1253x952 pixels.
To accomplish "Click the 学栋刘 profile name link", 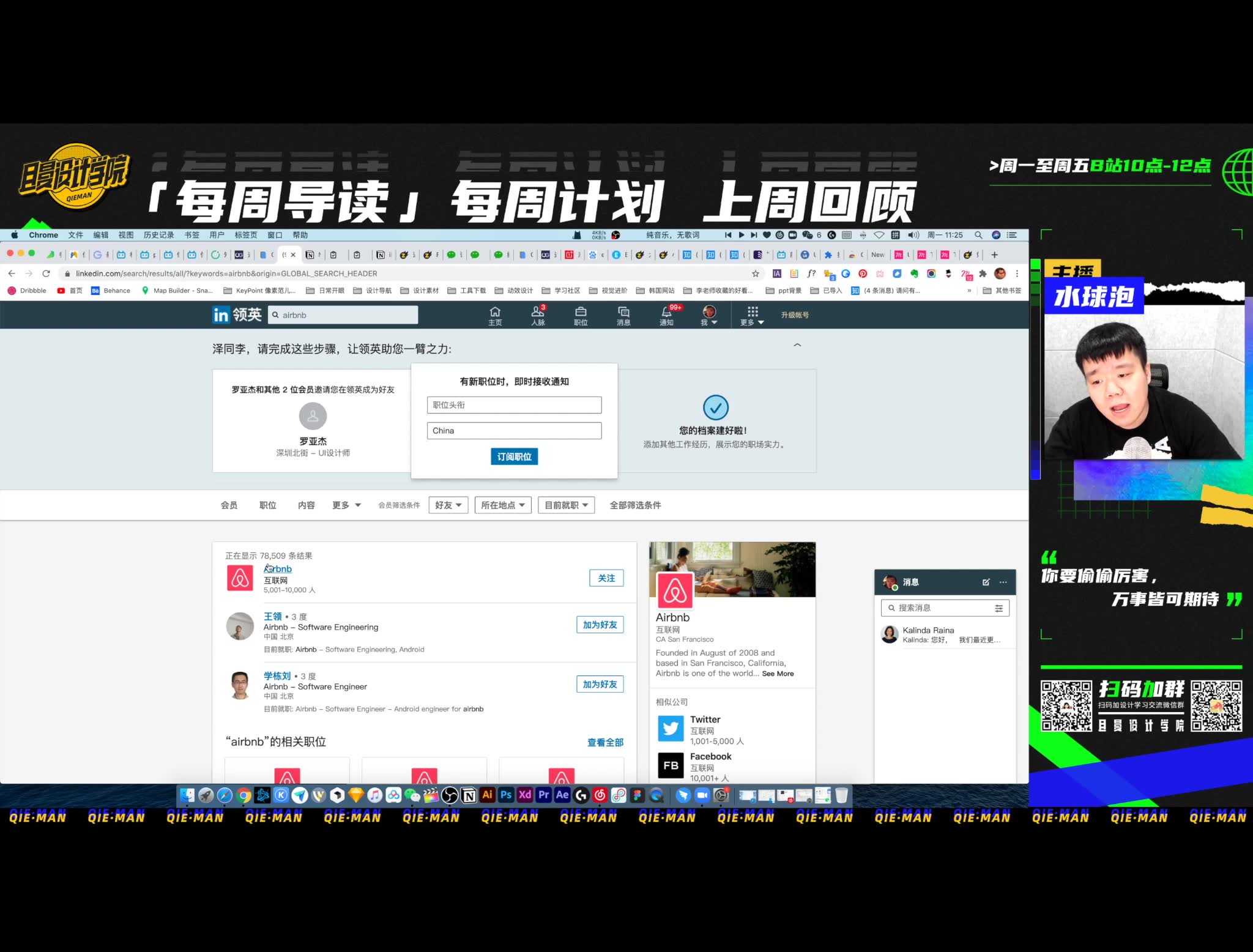I will tap(277, 676).
